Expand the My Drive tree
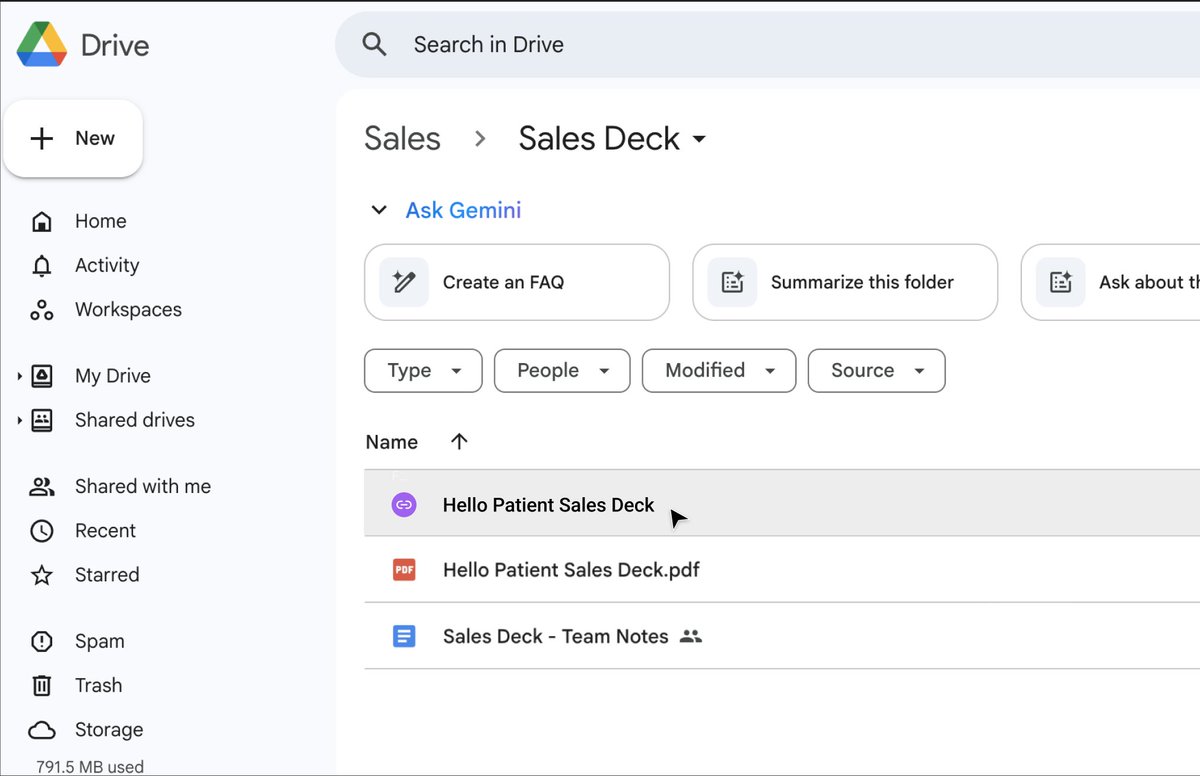 pyautogui.click(x=19, y=376)
